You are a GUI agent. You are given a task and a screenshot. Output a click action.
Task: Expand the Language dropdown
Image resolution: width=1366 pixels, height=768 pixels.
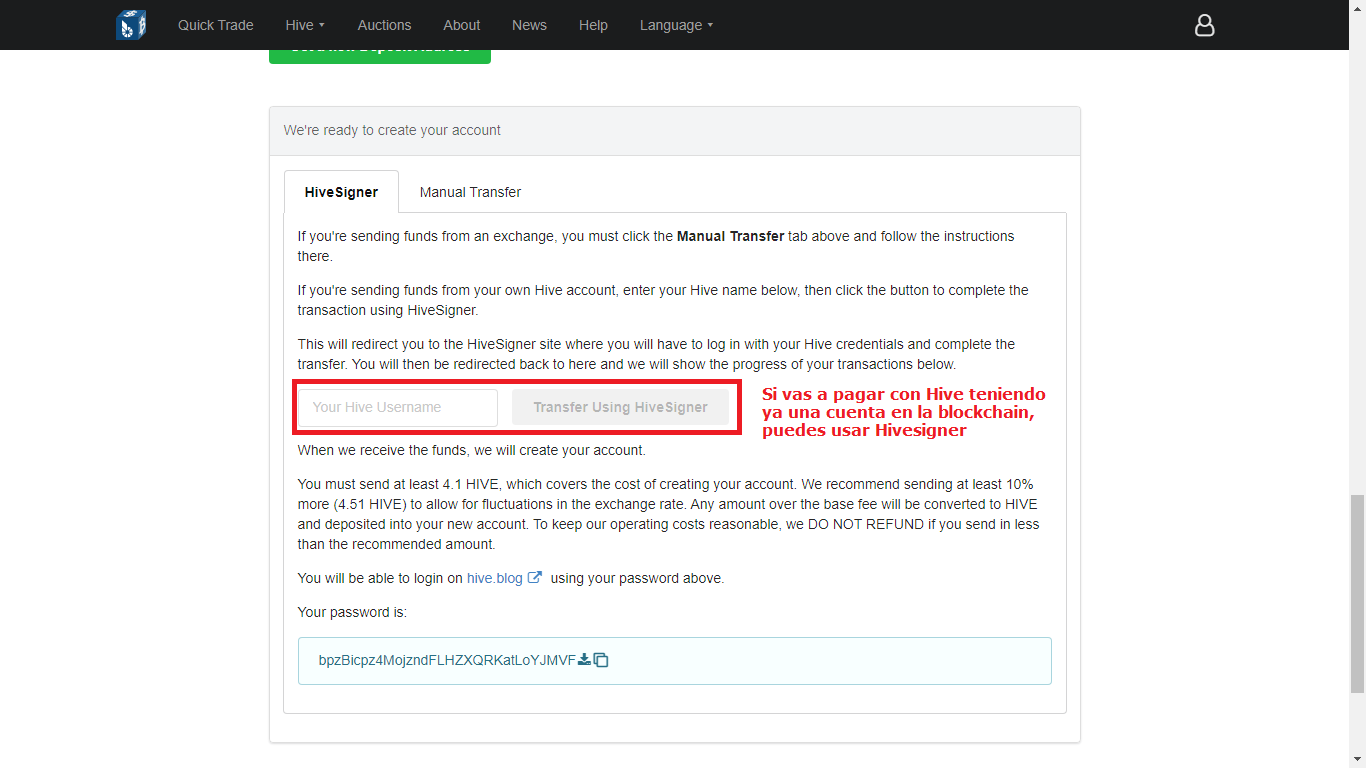coord(676,25)
